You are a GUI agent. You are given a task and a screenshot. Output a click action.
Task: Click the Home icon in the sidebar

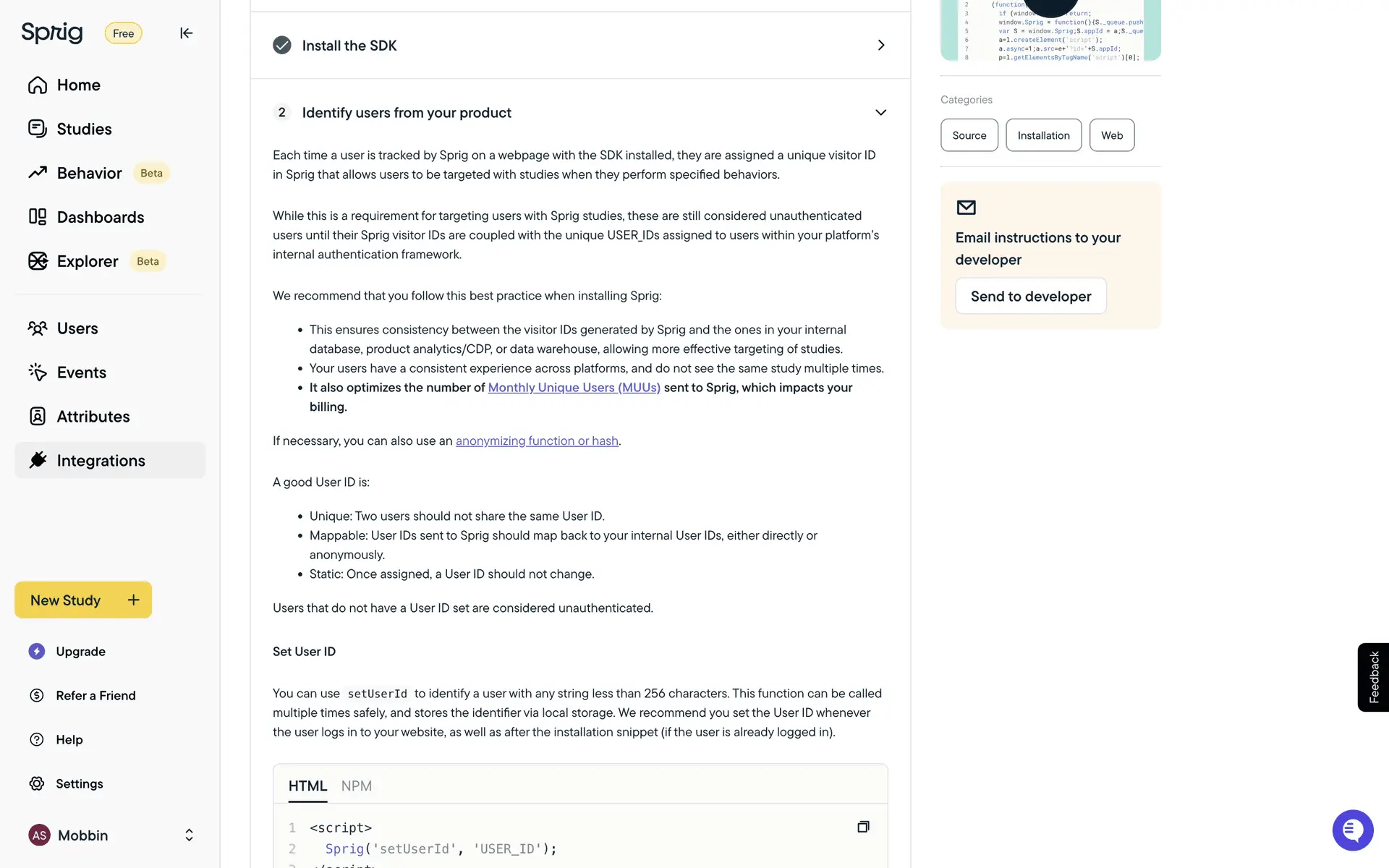[x=38, y=85]
